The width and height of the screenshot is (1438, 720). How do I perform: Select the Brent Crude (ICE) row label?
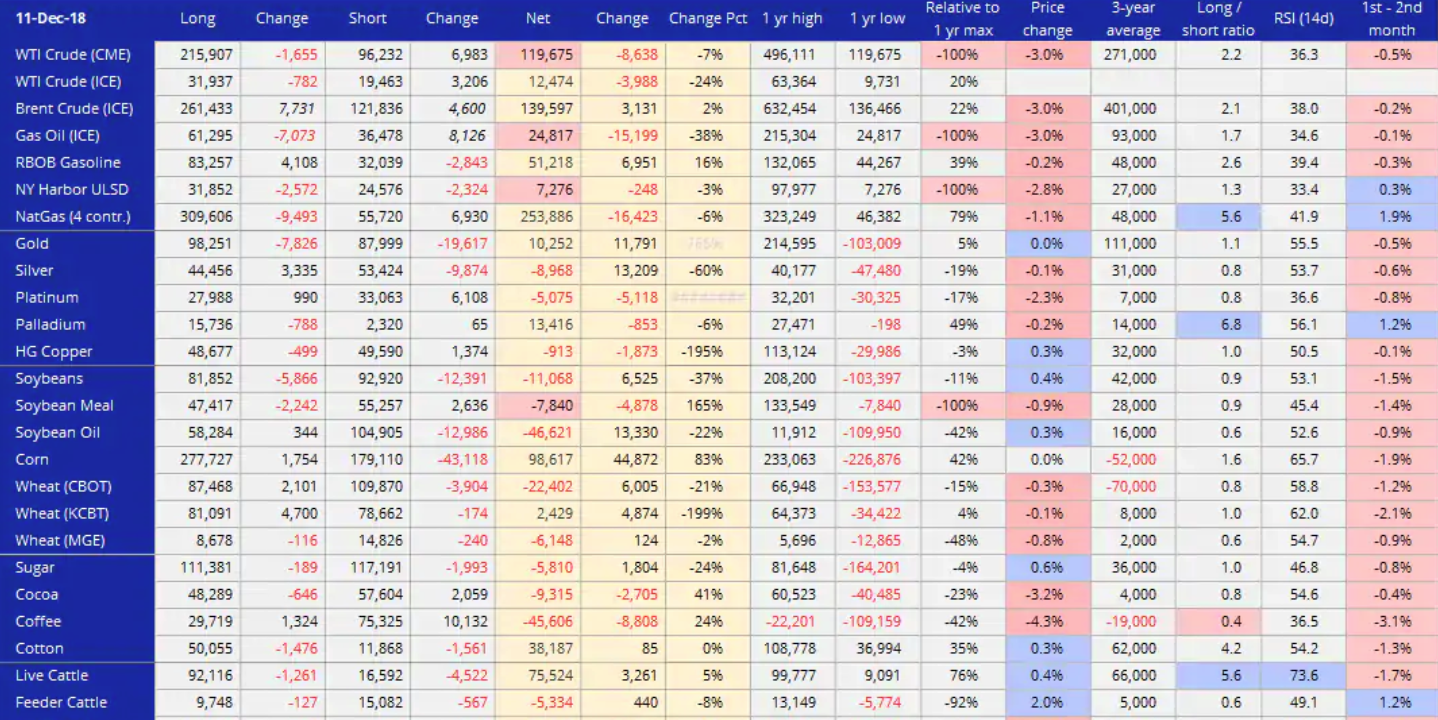tap(74, 108)
